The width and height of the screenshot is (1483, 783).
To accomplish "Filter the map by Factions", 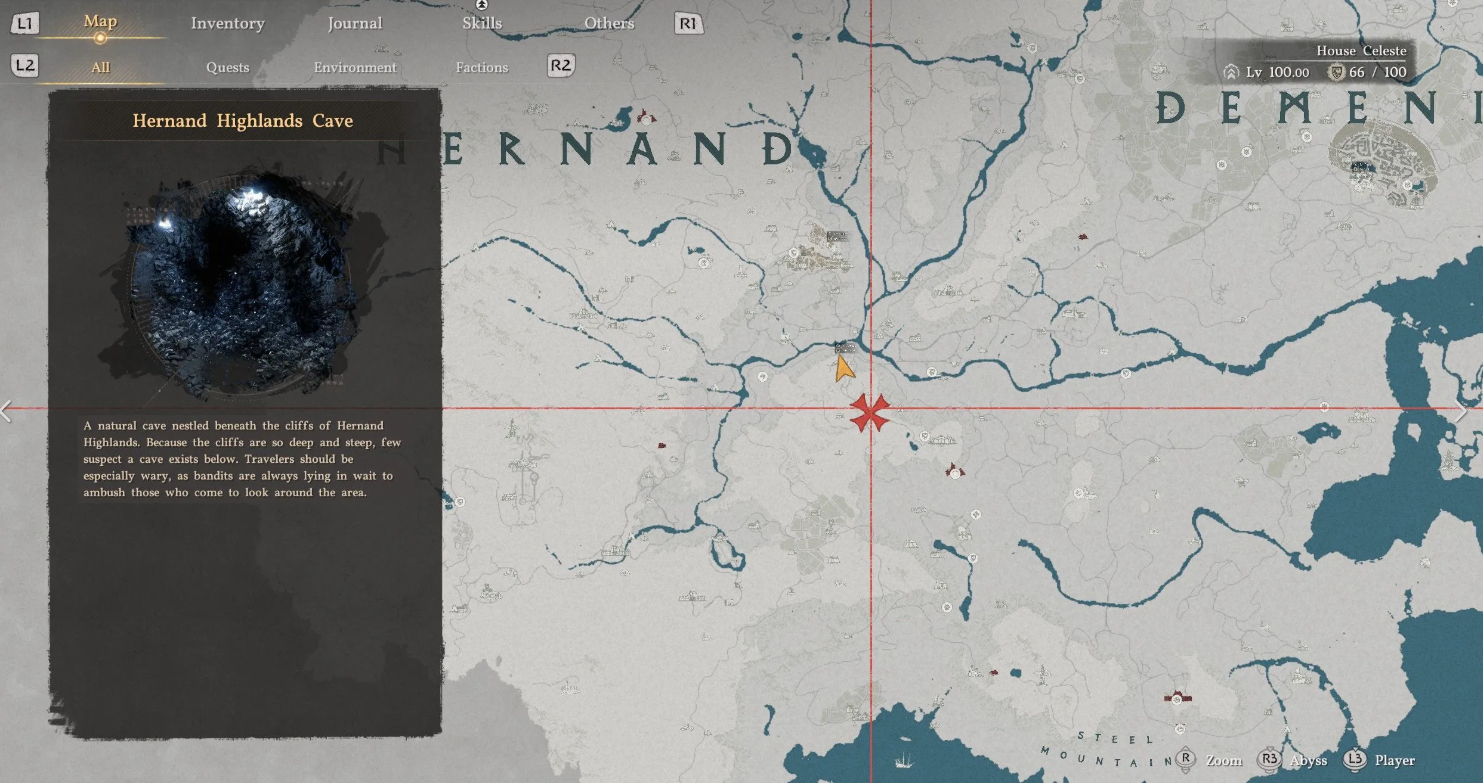I will coord(482,67).
